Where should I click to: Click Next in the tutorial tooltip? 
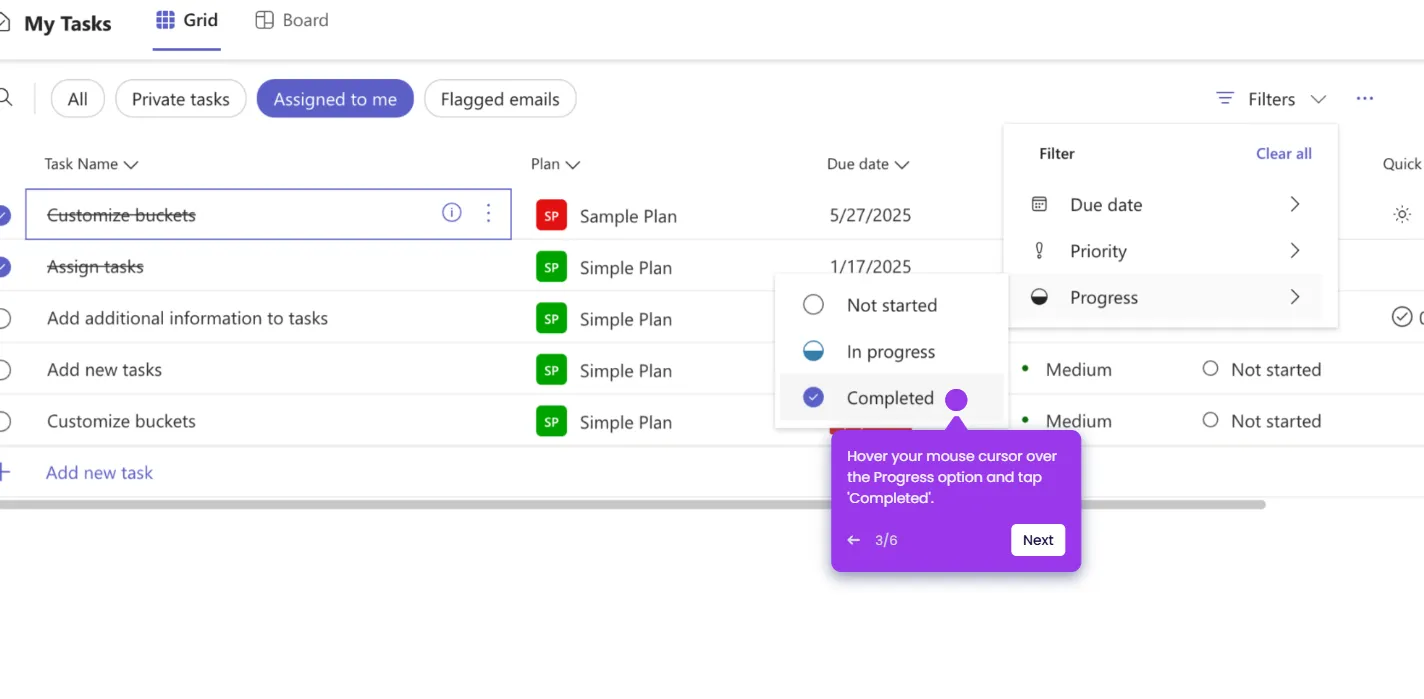[1038, 540]
